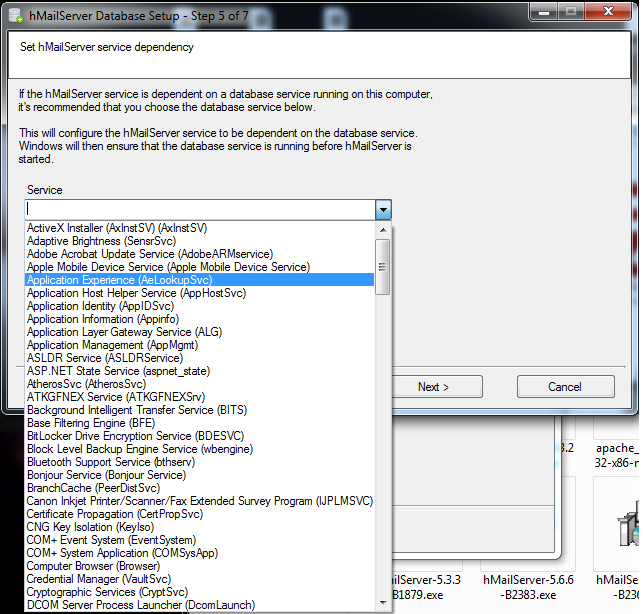Screen dimensions: 644x614
Task: Choose Canon Inkjet Extended Survey Program (IJPLMSVC)
Action: pos(200,501)
